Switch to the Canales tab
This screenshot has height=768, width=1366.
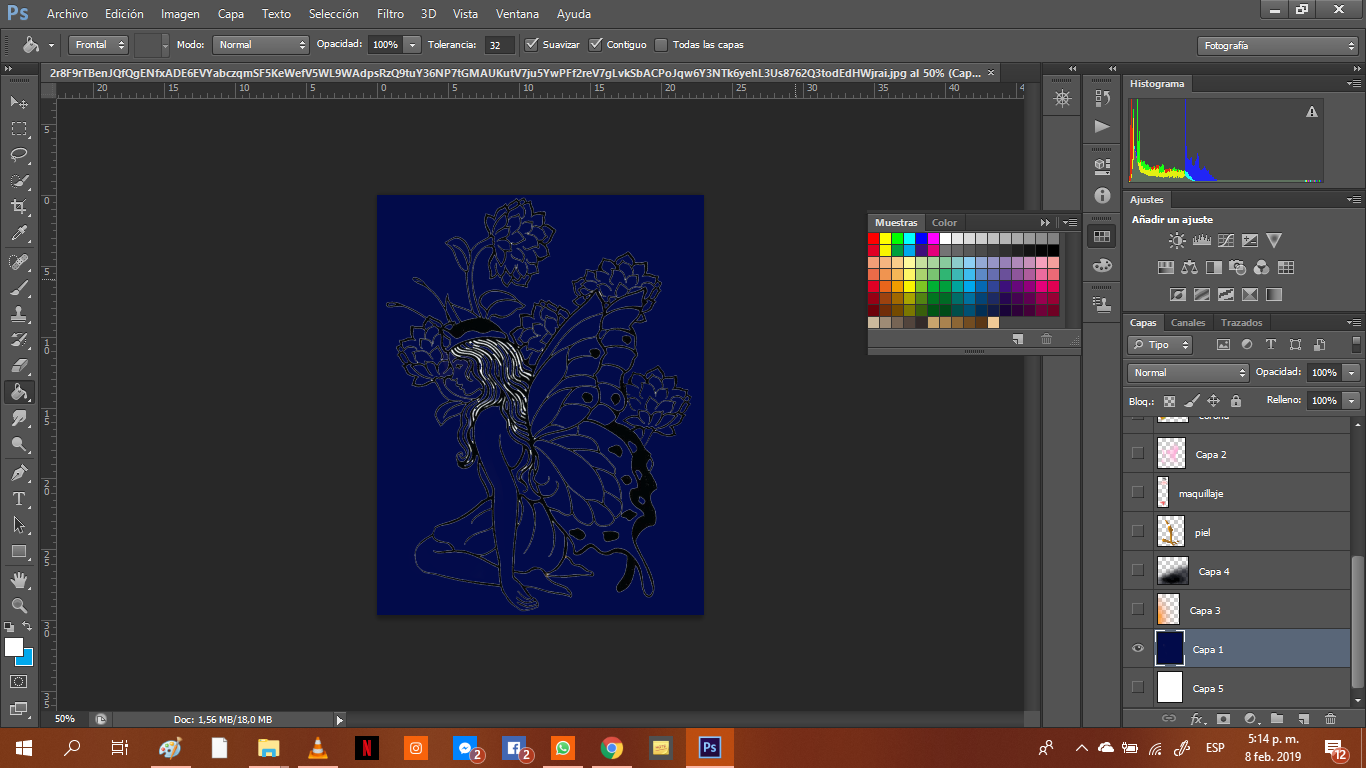(x=1188, y=323)
